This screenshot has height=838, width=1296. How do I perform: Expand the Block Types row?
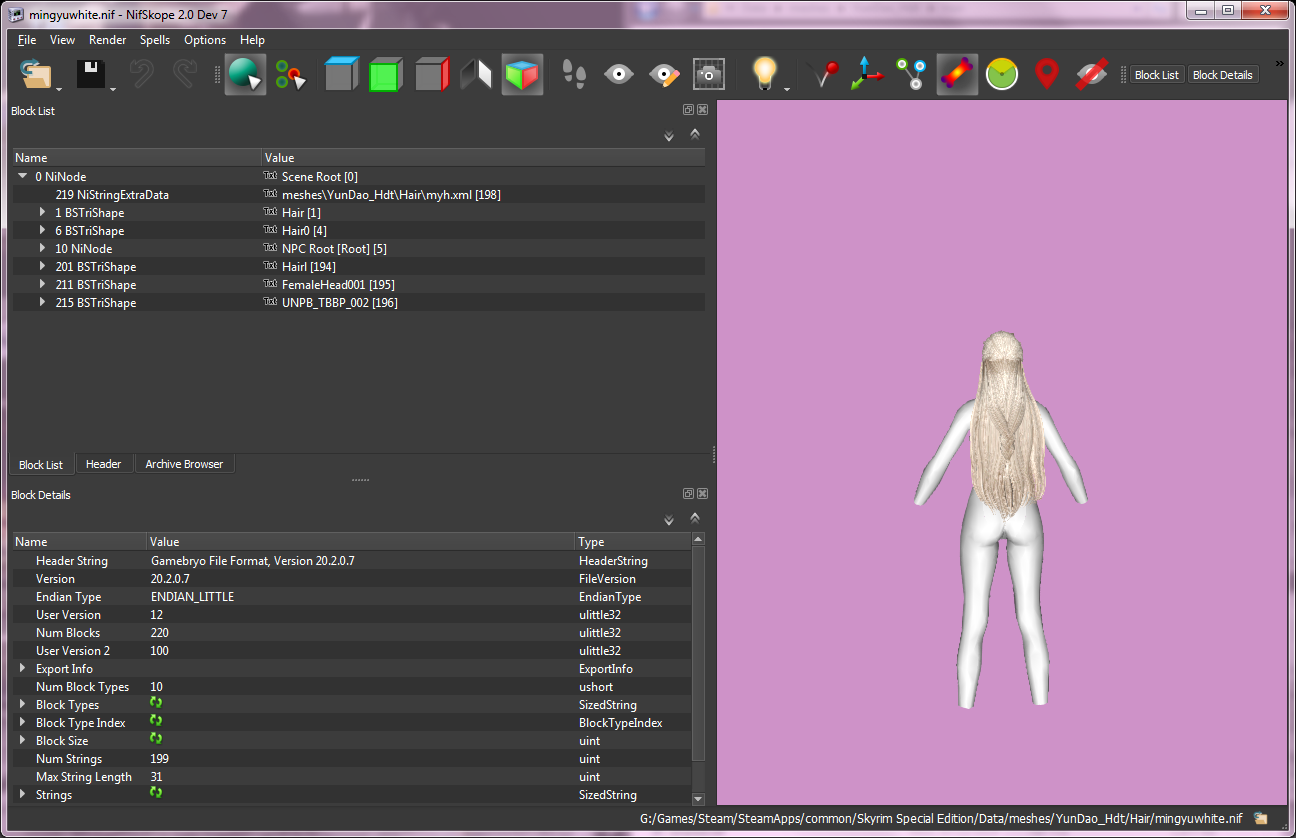point(23,704)
